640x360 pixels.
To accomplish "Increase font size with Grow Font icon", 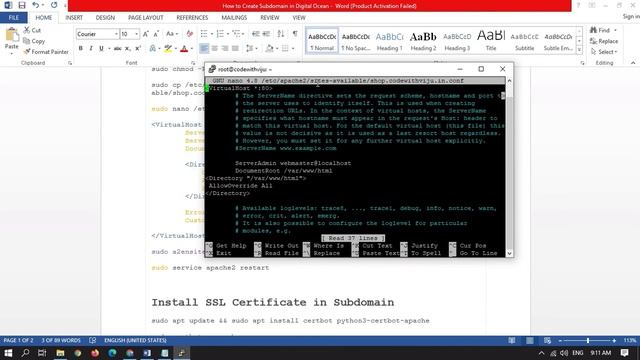I will coord(146,34).
